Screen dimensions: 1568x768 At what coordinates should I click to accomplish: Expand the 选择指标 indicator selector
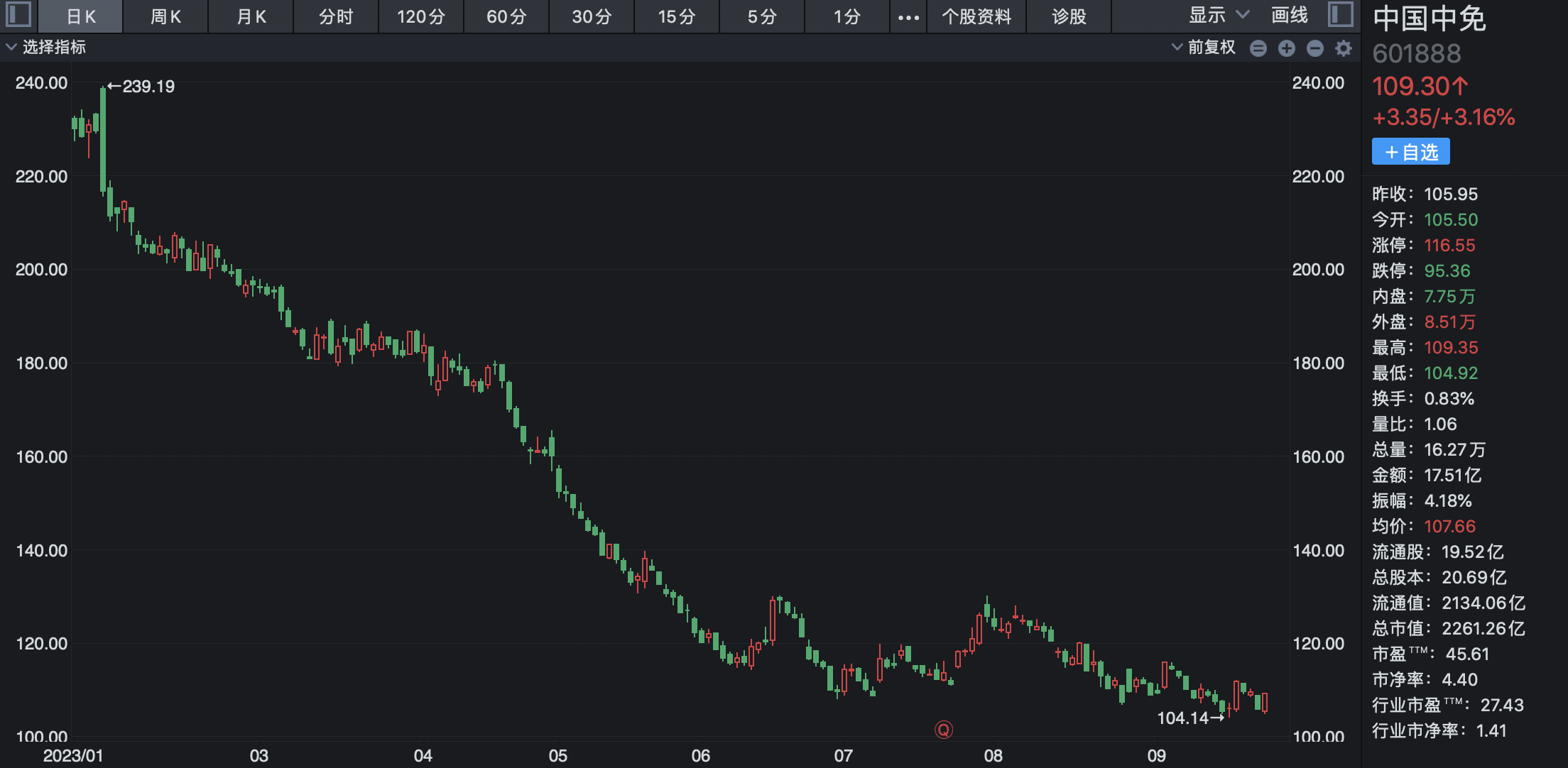point(46,48)
